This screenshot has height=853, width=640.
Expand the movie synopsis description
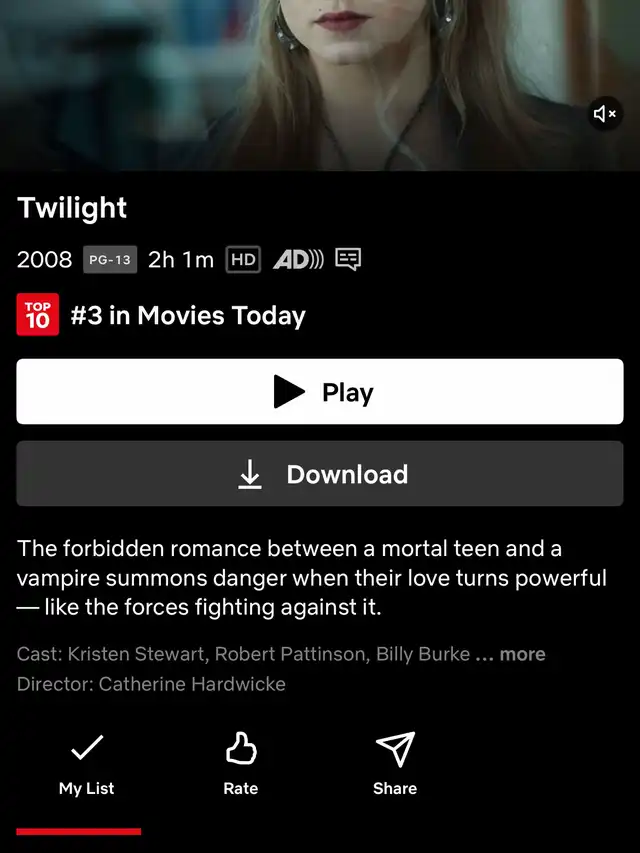tap(312, 578)
